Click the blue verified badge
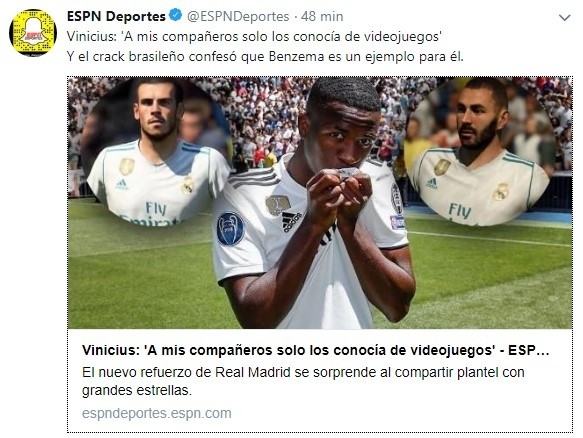583x438 pixels. (x=175, y=16)
